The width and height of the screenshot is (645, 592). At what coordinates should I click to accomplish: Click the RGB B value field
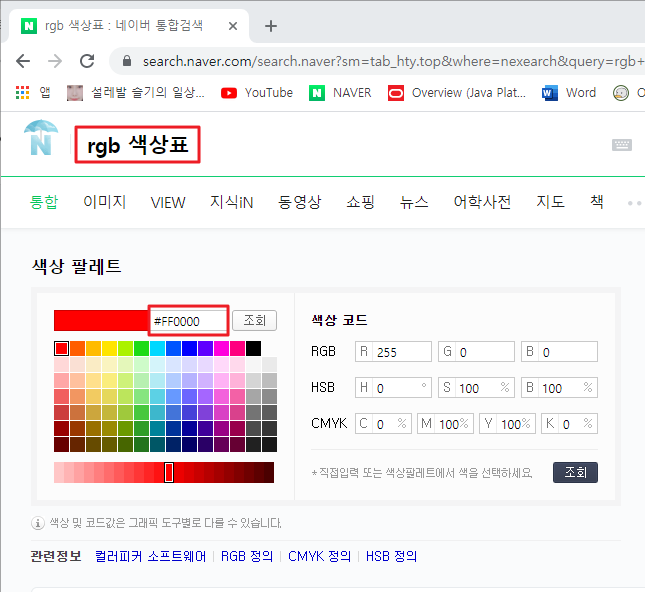[559, 352]
